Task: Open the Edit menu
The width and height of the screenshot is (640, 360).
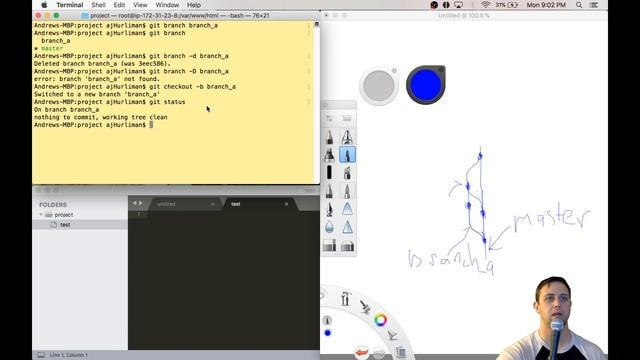Action: 119,5
